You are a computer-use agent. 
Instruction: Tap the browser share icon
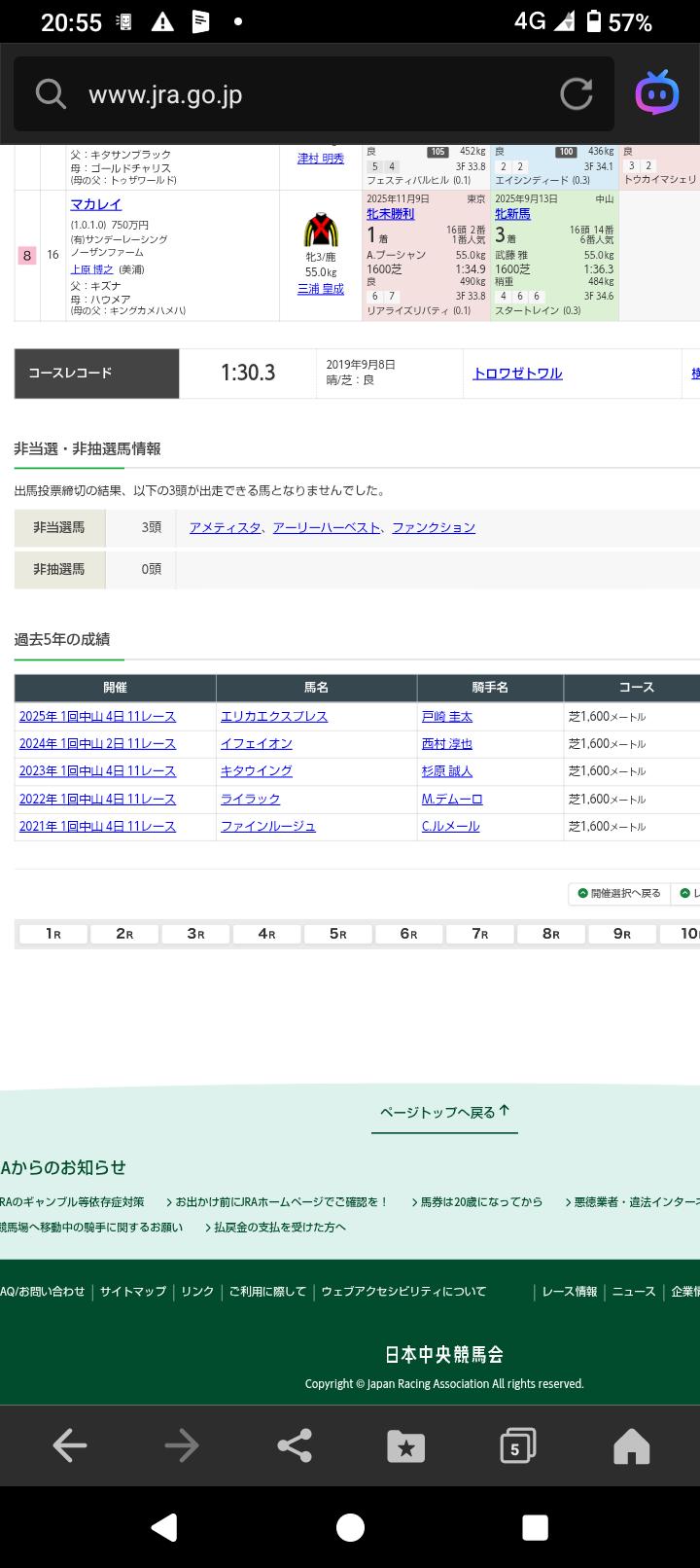294,1446
